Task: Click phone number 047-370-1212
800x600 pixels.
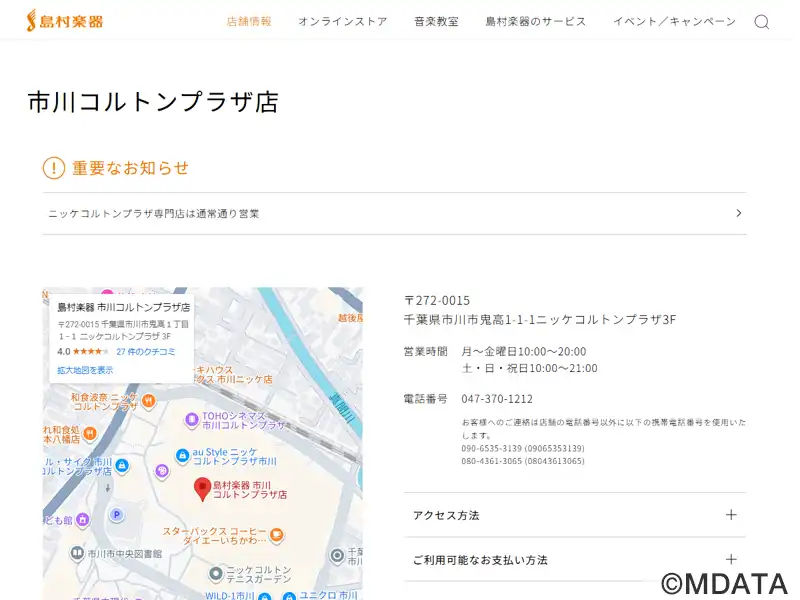Action: click(497, 398)
